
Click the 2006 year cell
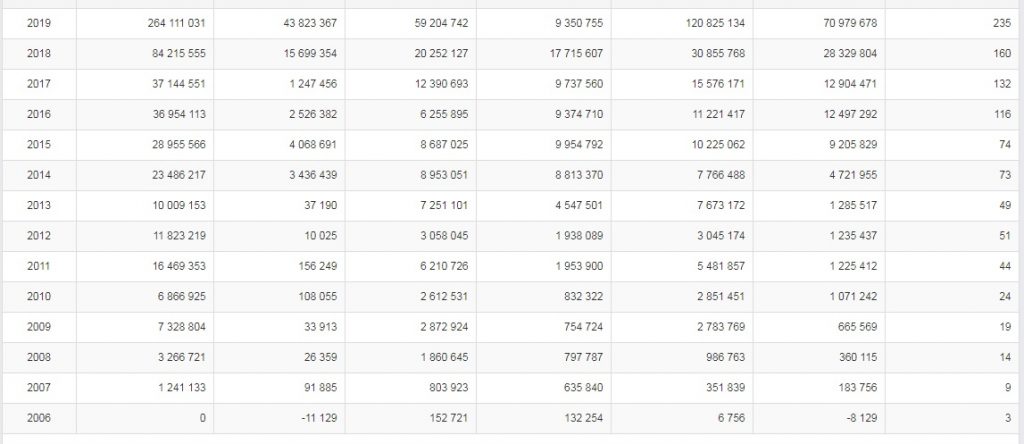tap(39, 418)
